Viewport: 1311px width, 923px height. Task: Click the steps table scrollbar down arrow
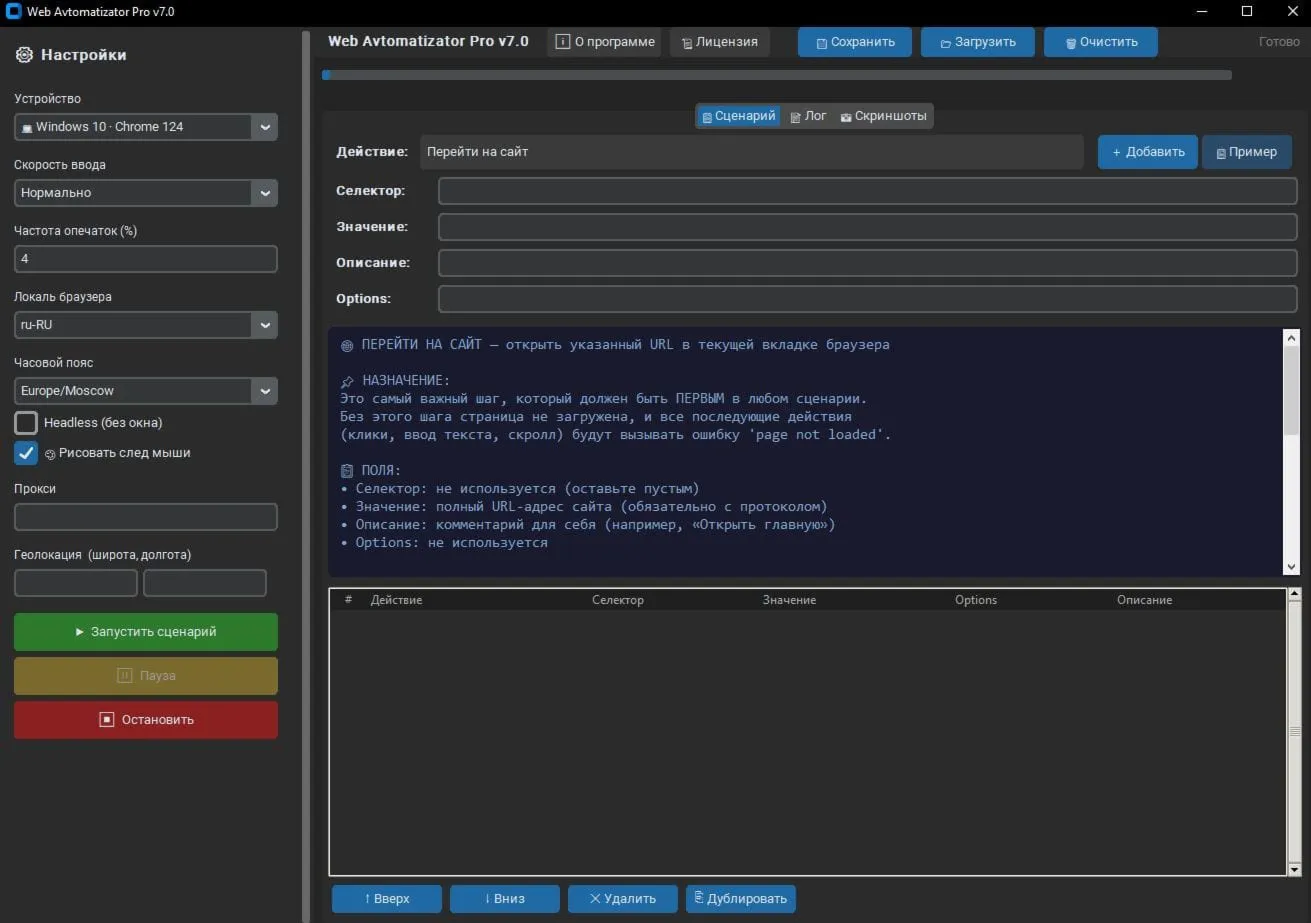1295,869
